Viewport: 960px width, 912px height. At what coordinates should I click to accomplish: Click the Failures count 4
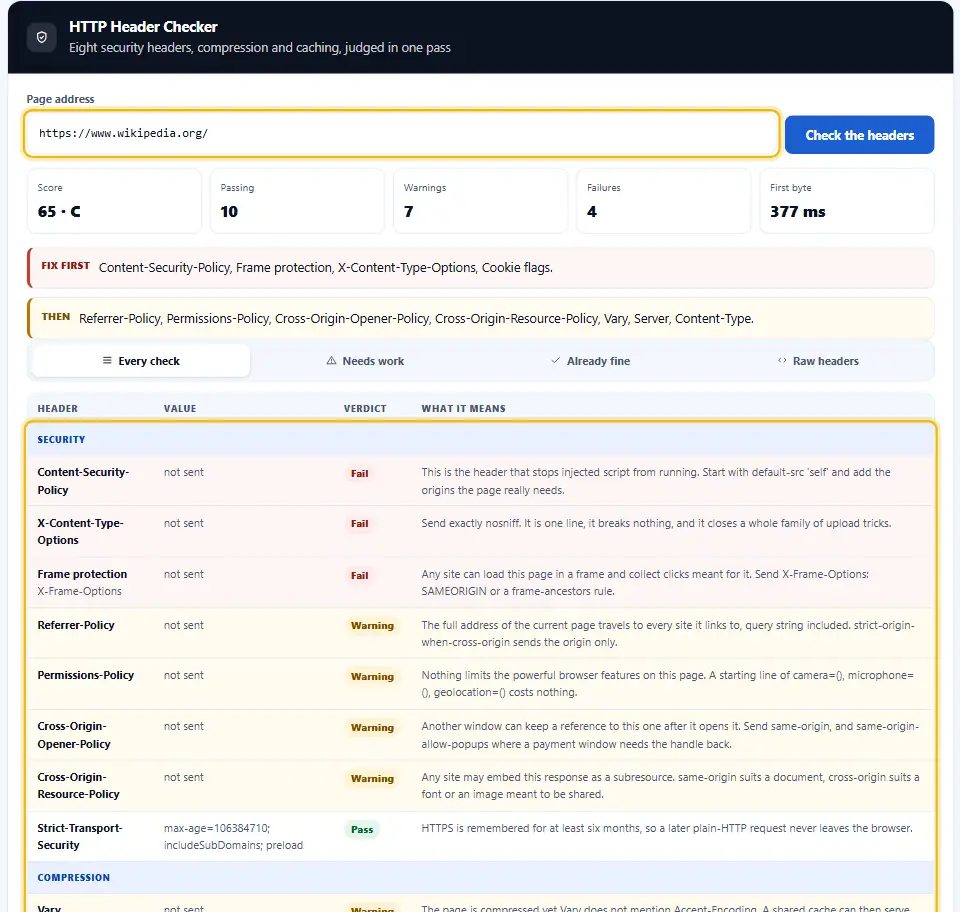point(591,212)
